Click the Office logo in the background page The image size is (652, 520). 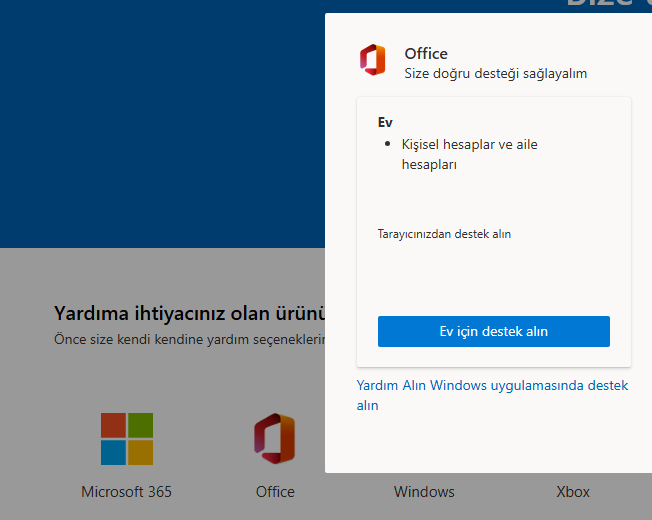coord(275,439)
